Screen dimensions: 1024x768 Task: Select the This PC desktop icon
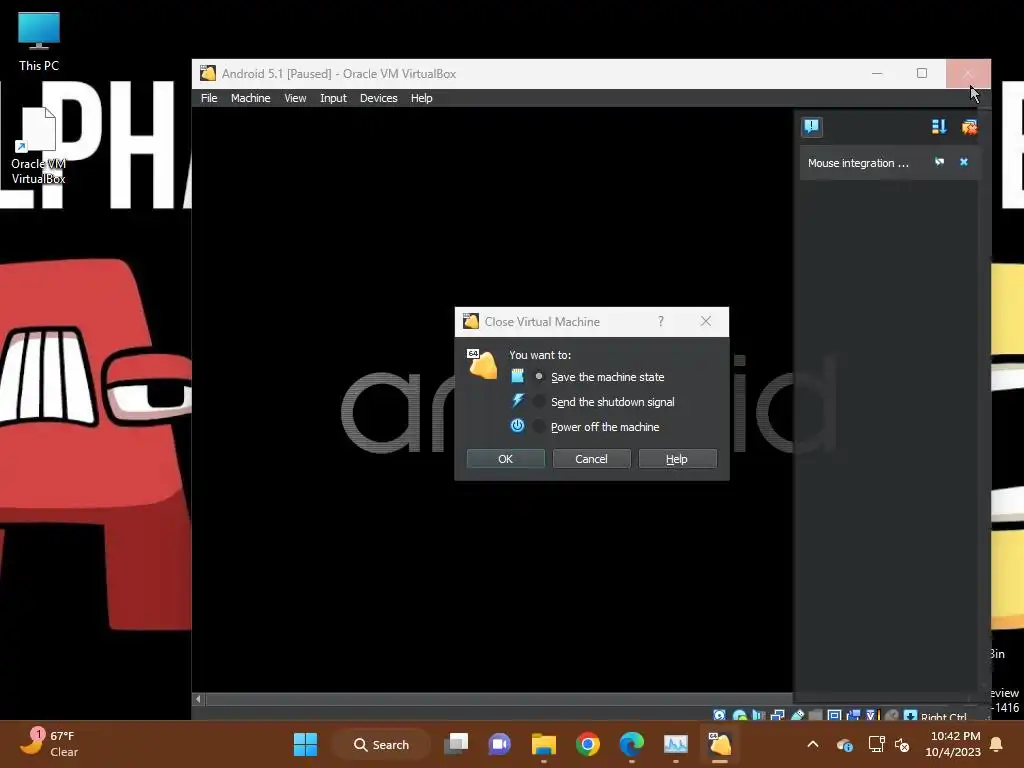click(x=39, y=41)
